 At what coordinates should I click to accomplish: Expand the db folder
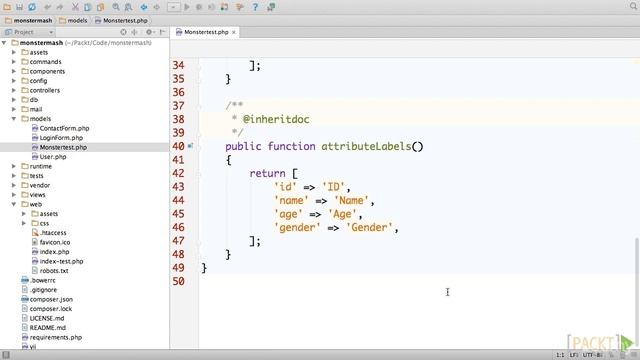pos(14,100)
